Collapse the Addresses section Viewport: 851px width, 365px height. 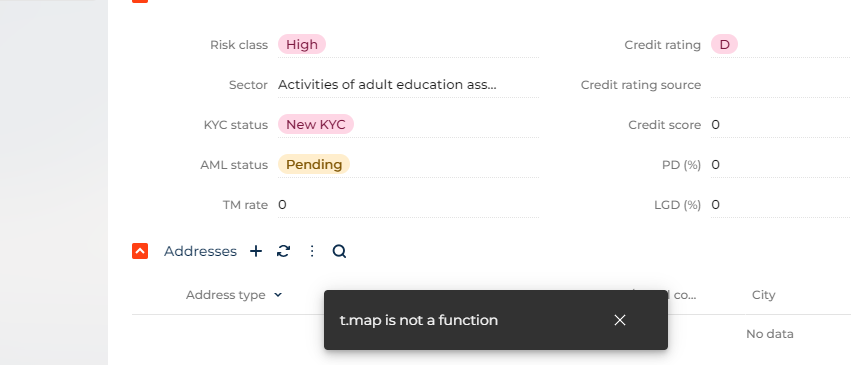140,251
